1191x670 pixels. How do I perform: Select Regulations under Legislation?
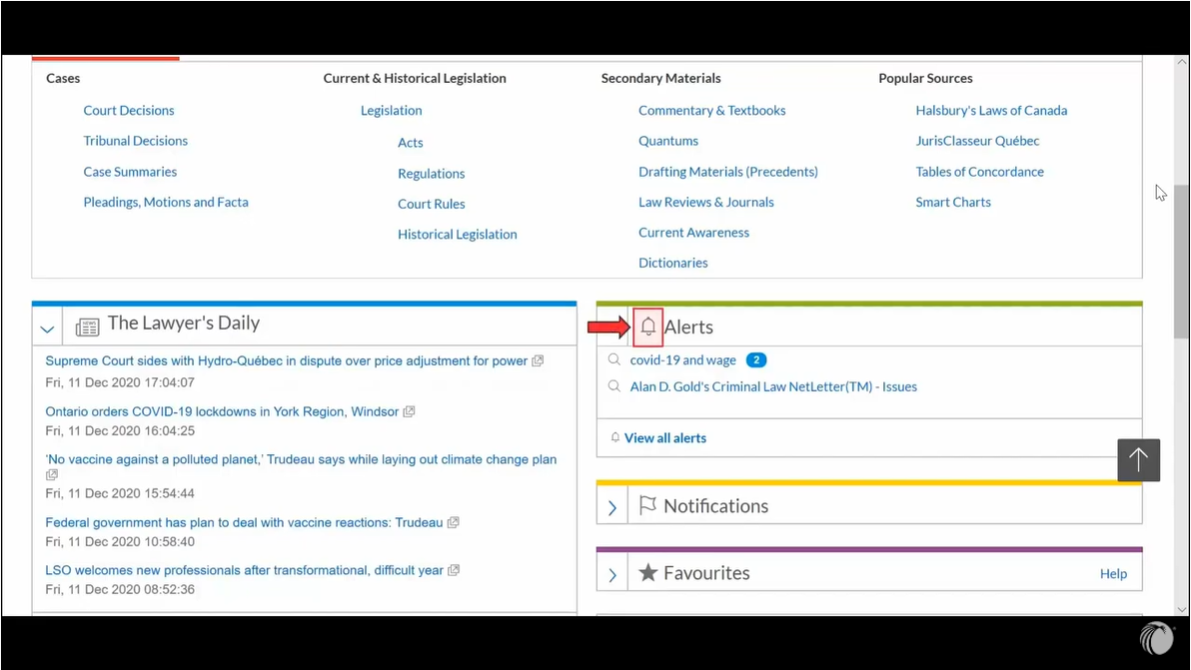(431, 173)
